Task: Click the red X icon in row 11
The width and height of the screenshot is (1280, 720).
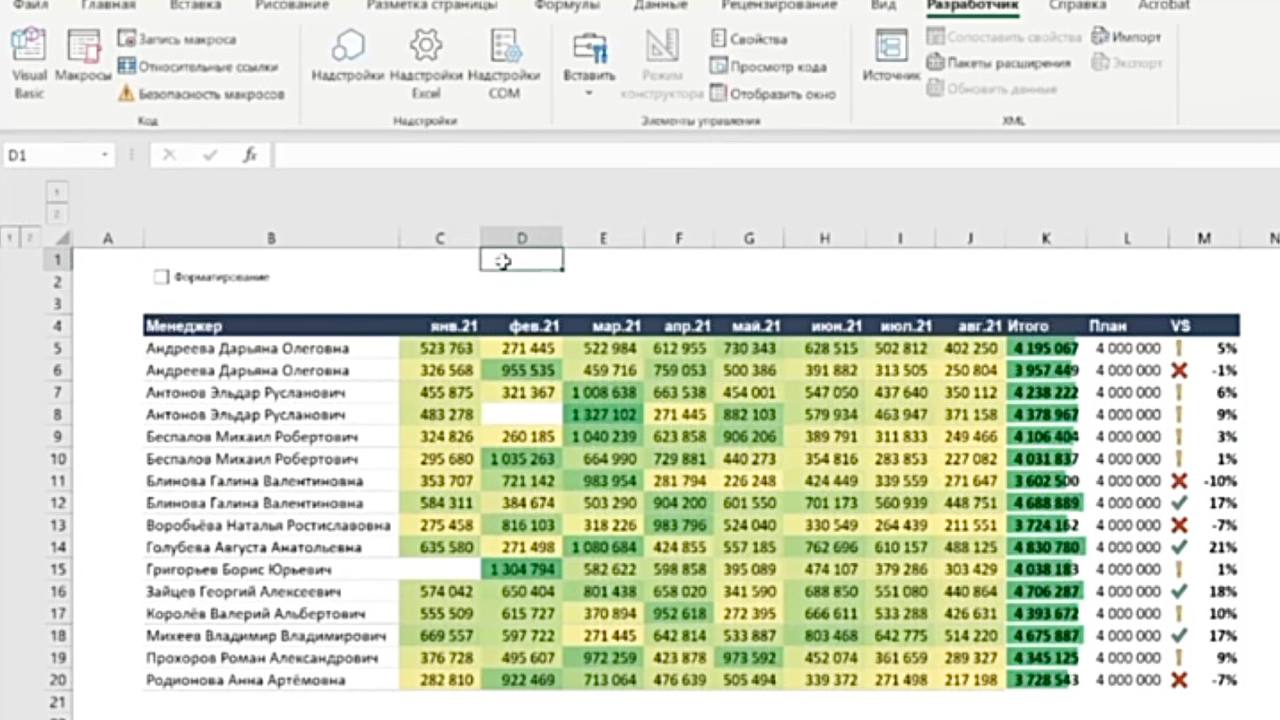Action: coord(1179,481)
